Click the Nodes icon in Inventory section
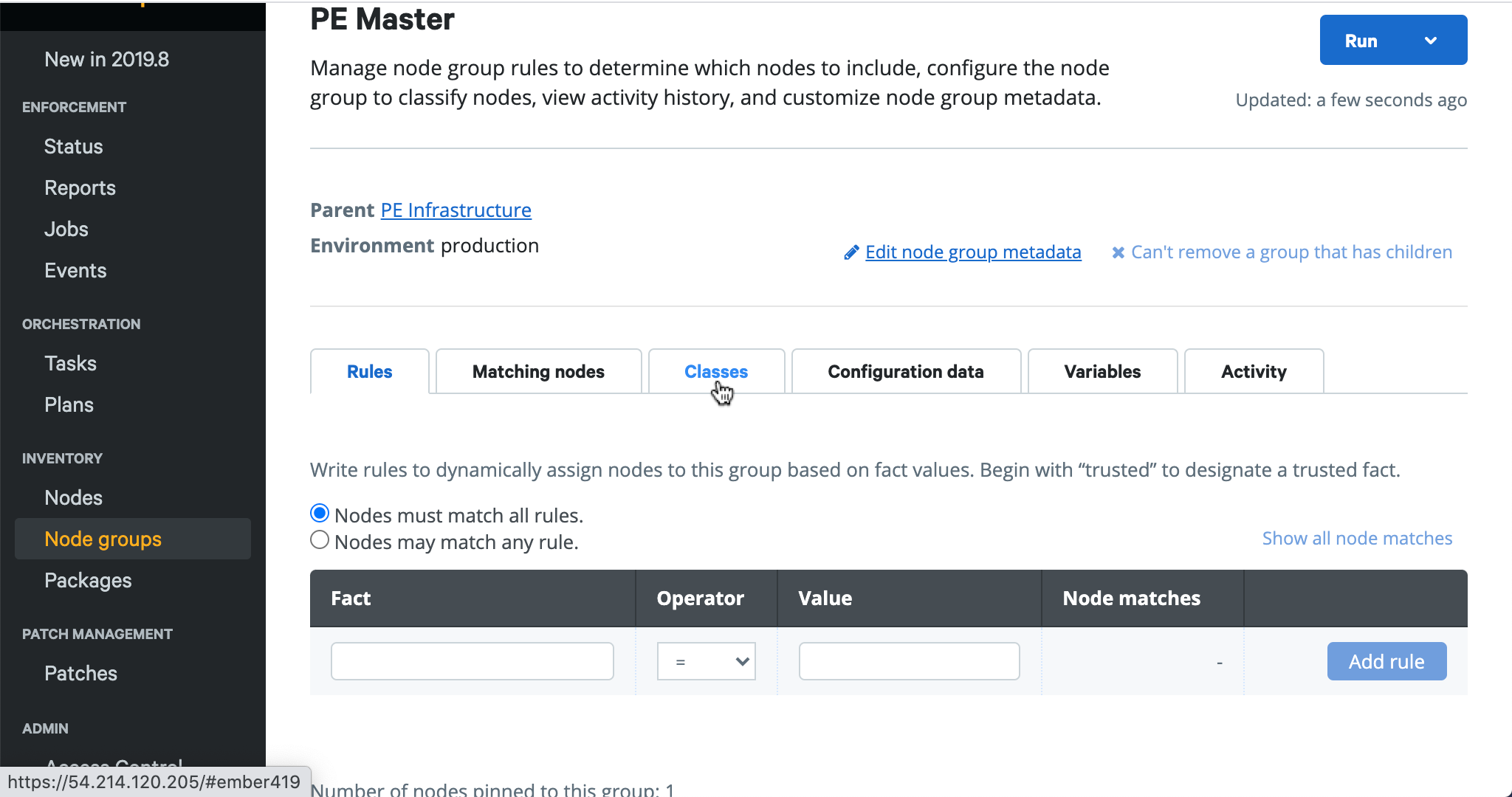This screenshot has height=797, width=1512. pyautogui.click(x=73, y=498)
